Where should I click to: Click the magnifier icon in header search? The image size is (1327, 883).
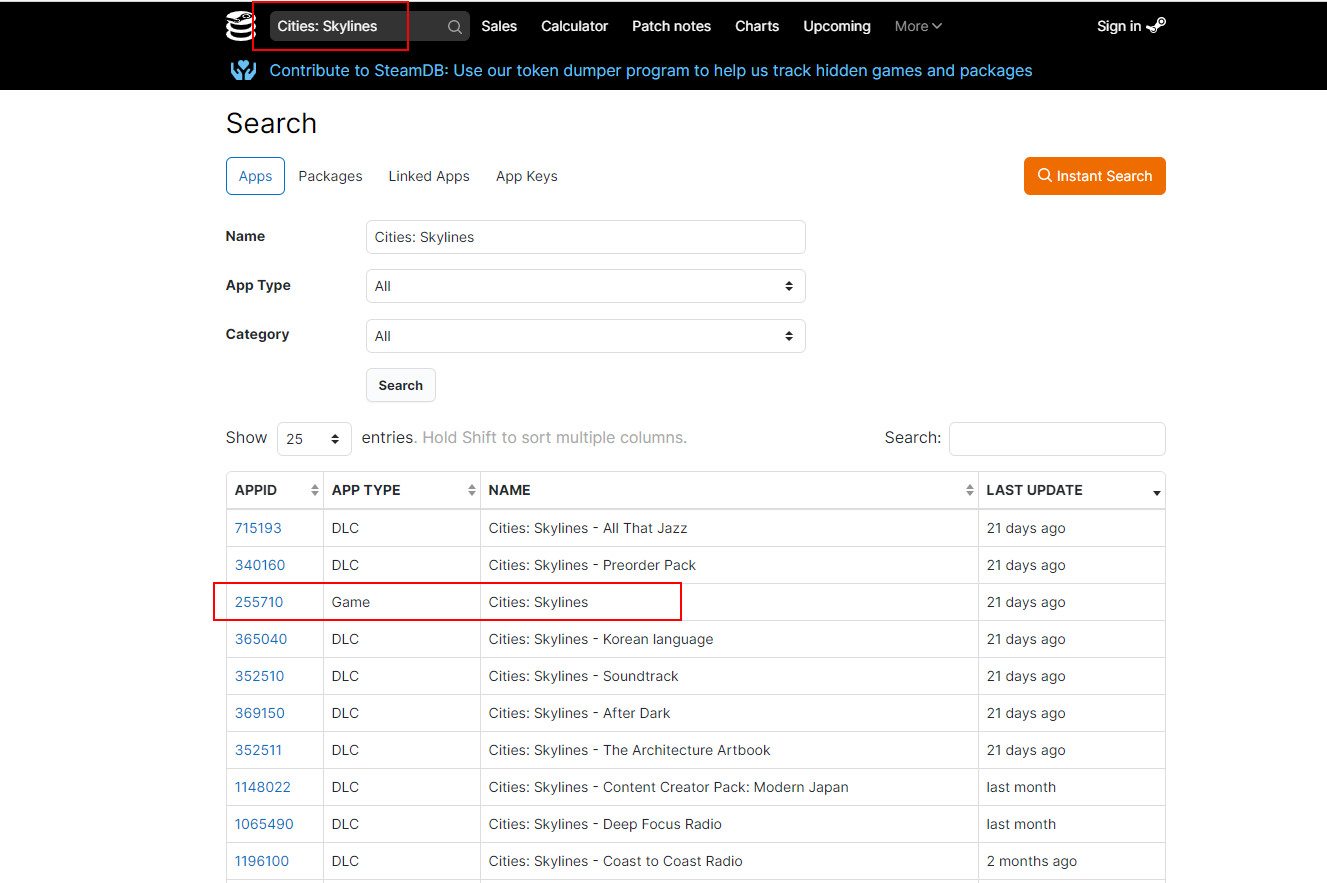coord(455,27)
